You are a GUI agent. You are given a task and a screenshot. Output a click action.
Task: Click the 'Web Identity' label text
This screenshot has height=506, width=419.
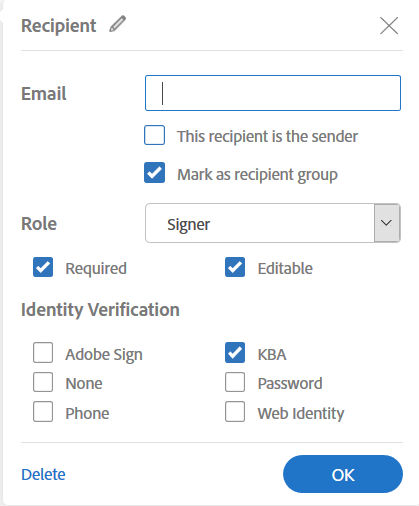tap(301, 414)
